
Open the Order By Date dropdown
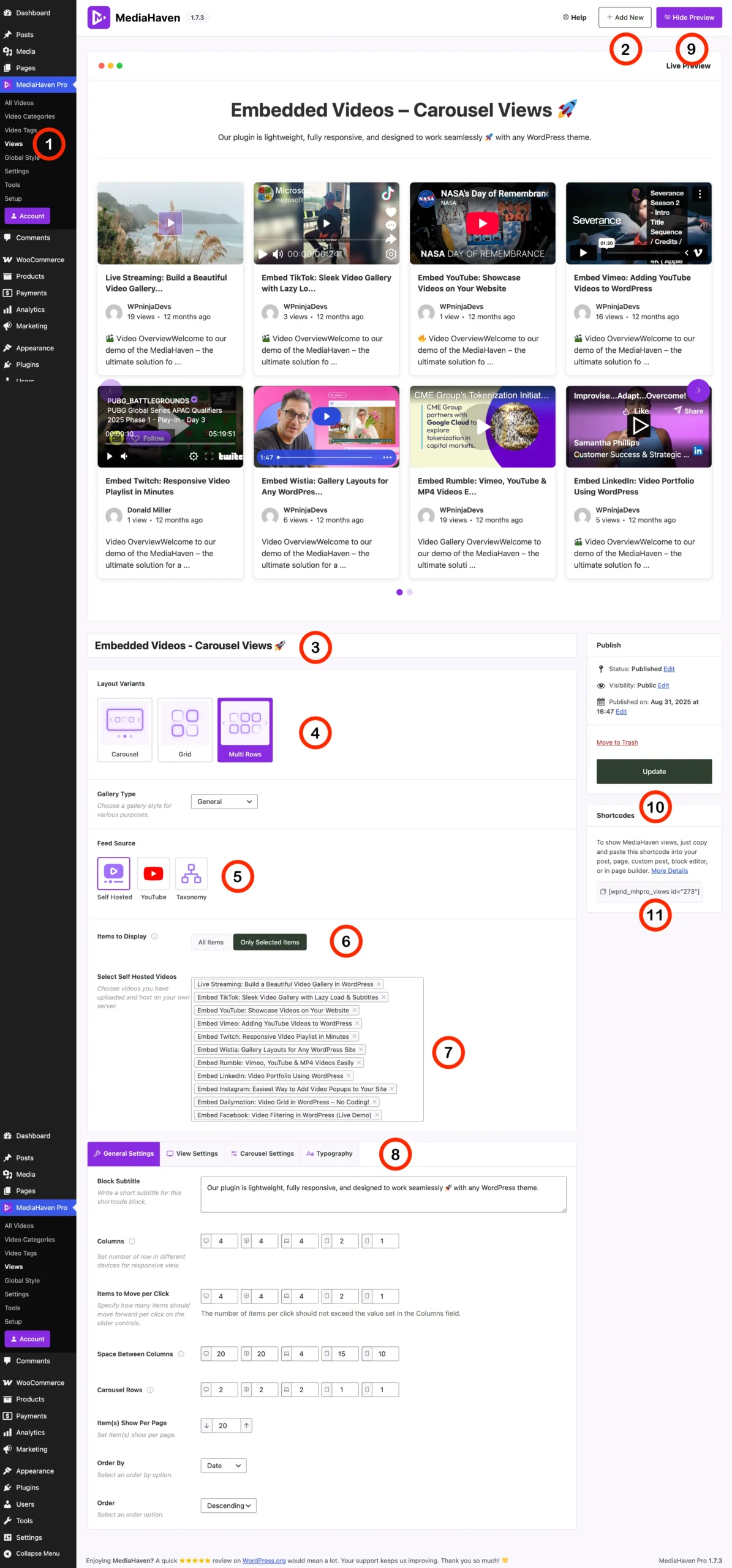(224, 1466)
